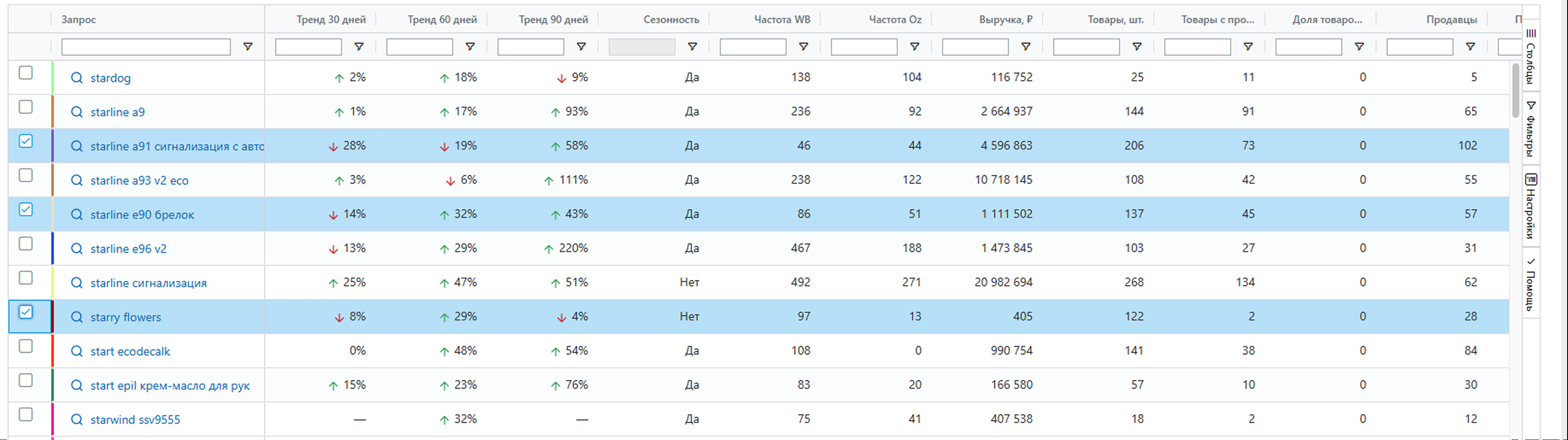This screenshot has height=440, width=1568.
Task: Open the filter icon for Запрос column
Action: (248, 47)
